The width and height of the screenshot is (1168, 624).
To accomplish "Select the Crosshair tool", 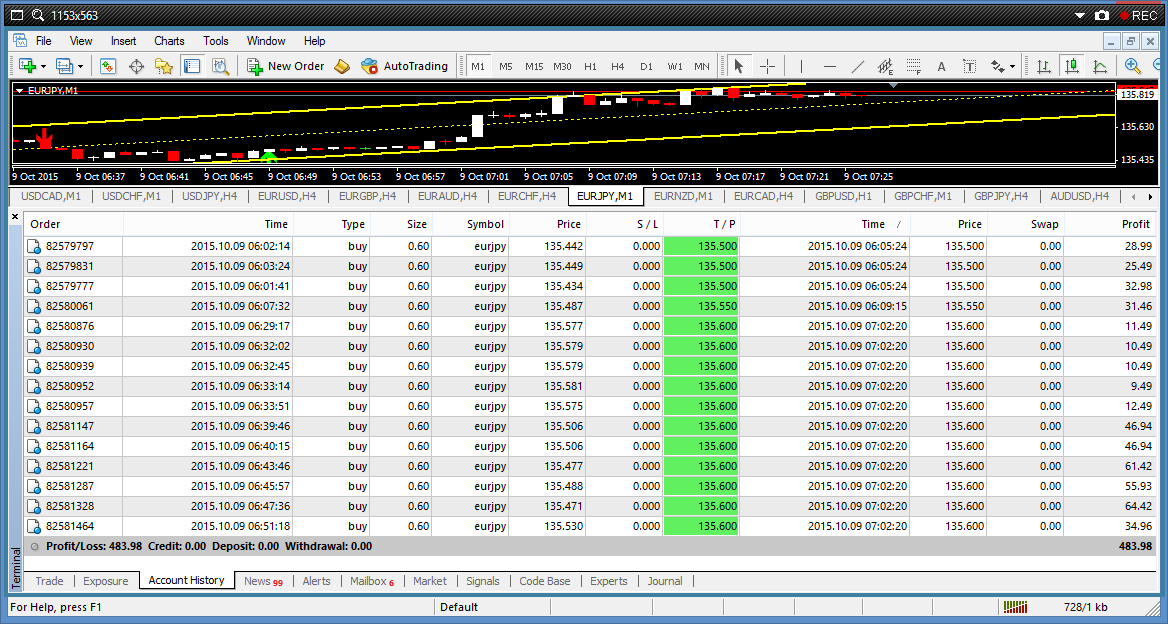I will coord(767,66).
